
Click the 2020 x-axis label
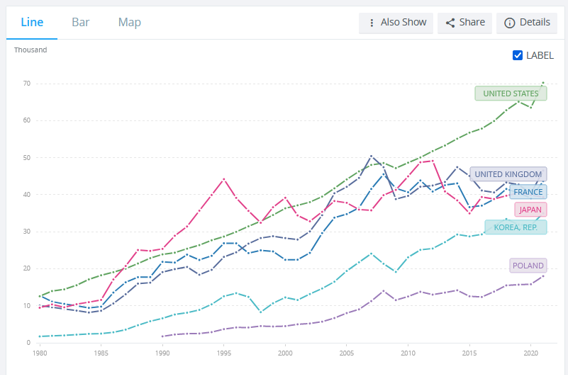(530, 353)
